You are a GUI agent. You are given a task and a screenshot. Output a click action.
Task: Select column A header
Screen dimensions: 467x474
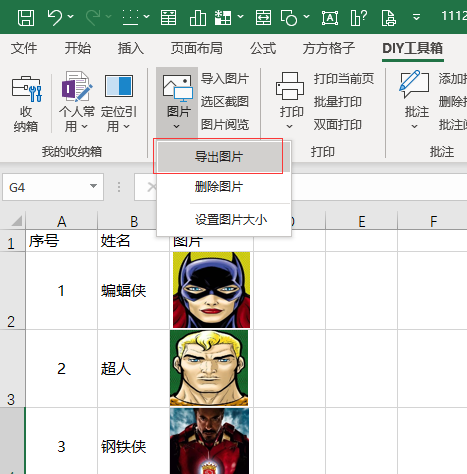point(61,221)
